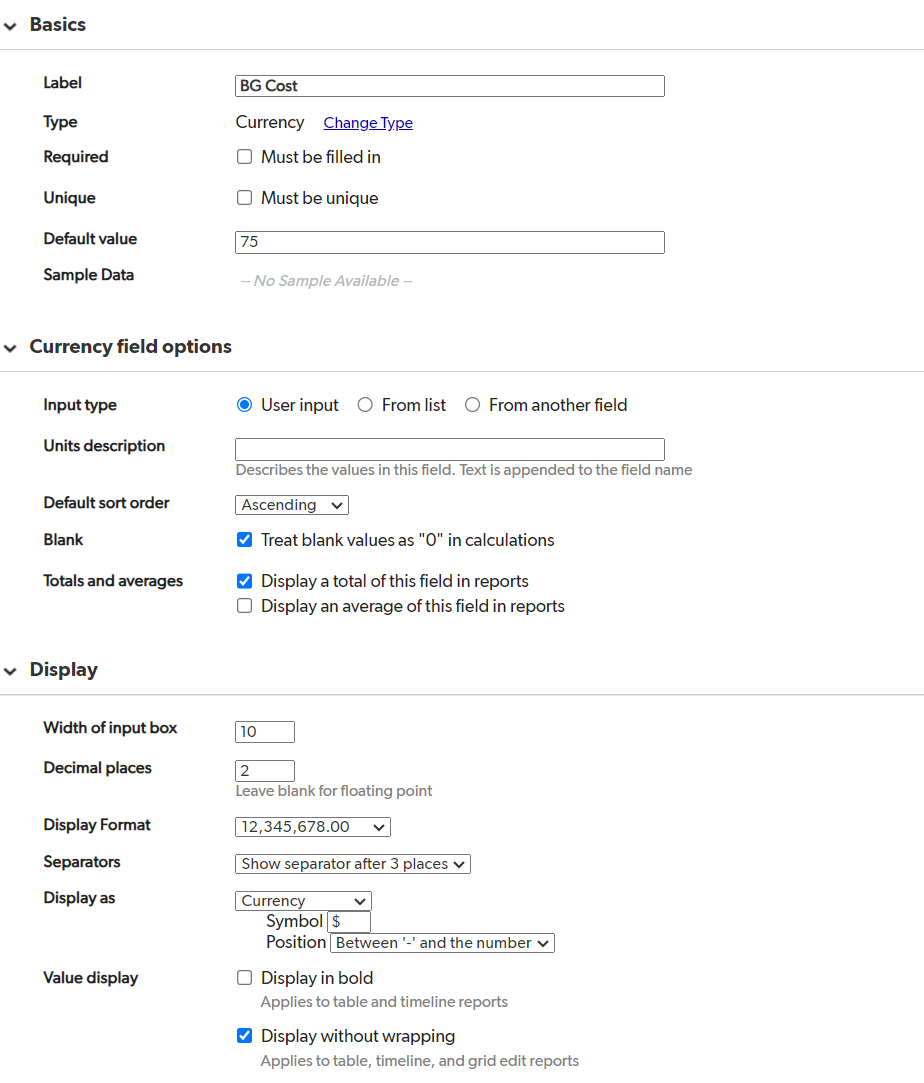
Task: Click the Label text field
Action: pos(449,86)
